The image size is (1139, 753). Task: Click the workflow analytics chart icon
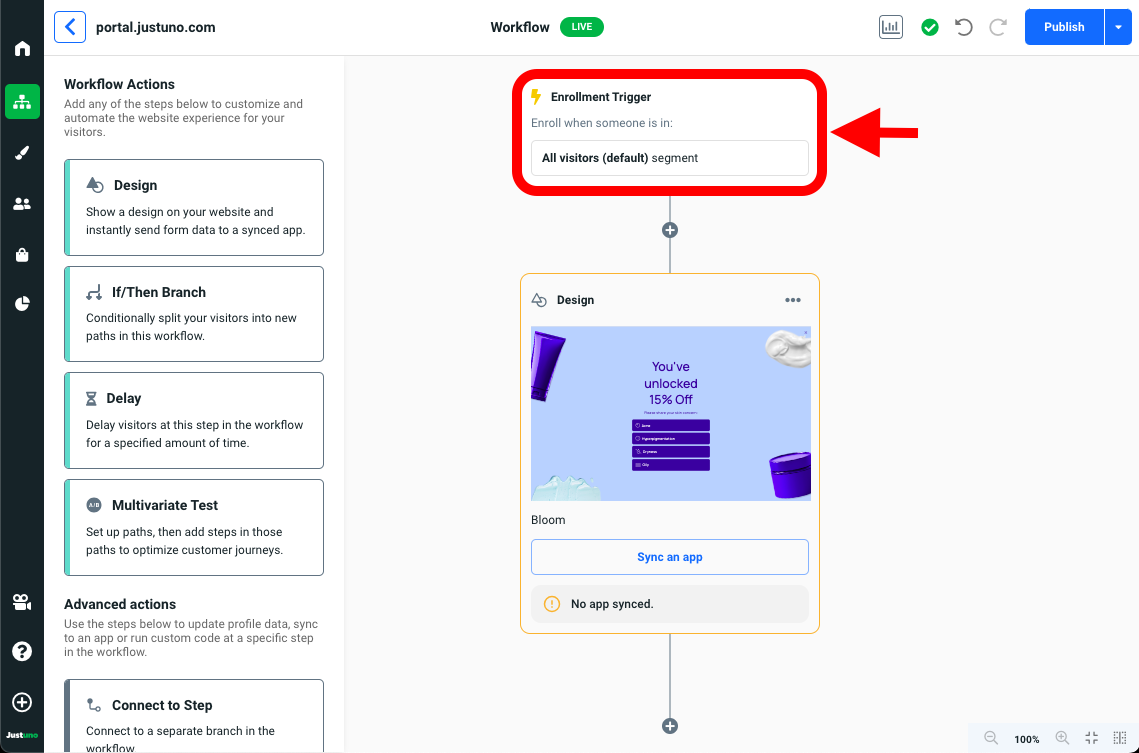tap(890, 27)
